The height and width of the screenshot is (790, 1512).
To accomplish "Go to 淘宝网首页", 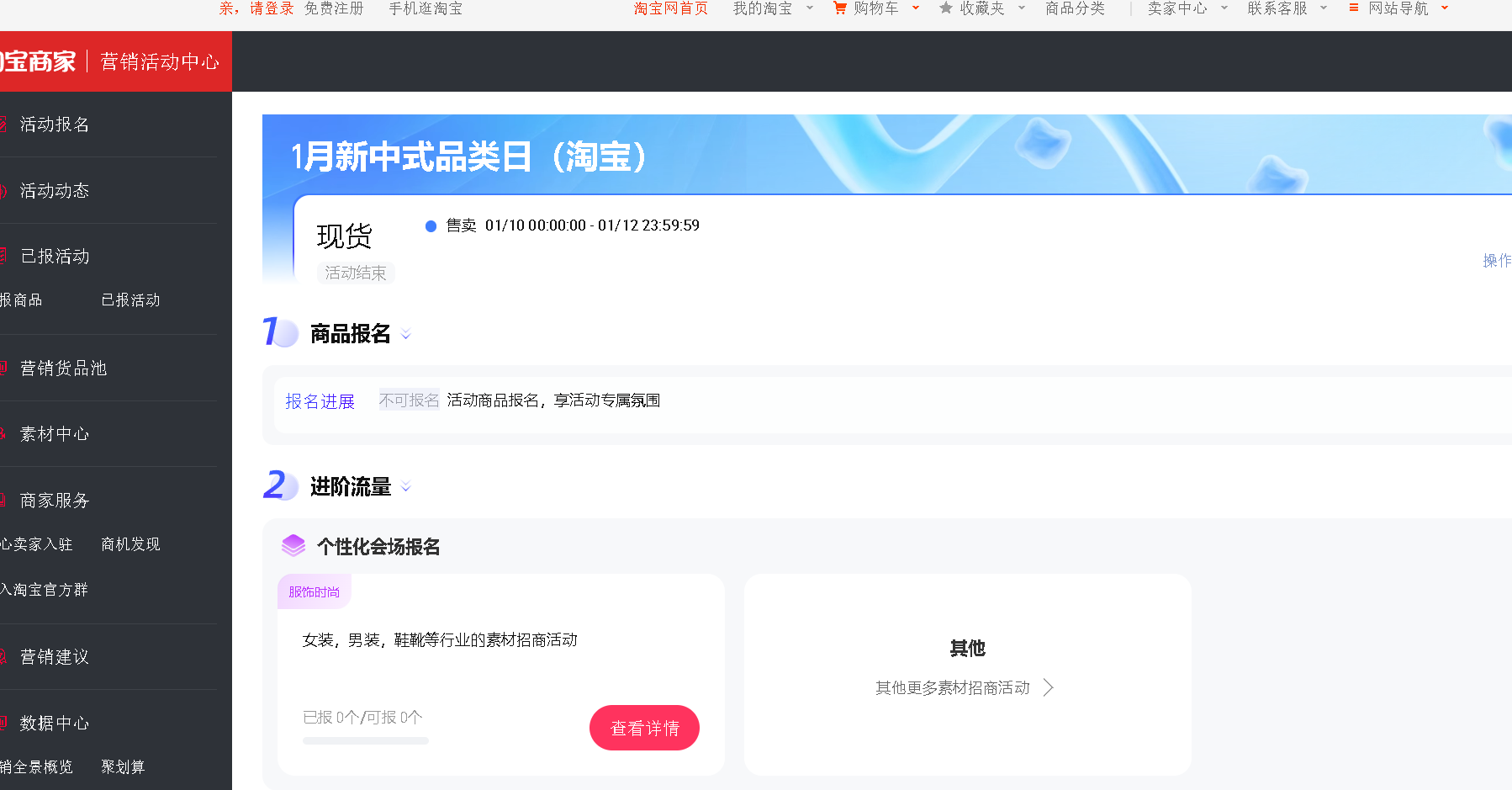I will point(671,8).
